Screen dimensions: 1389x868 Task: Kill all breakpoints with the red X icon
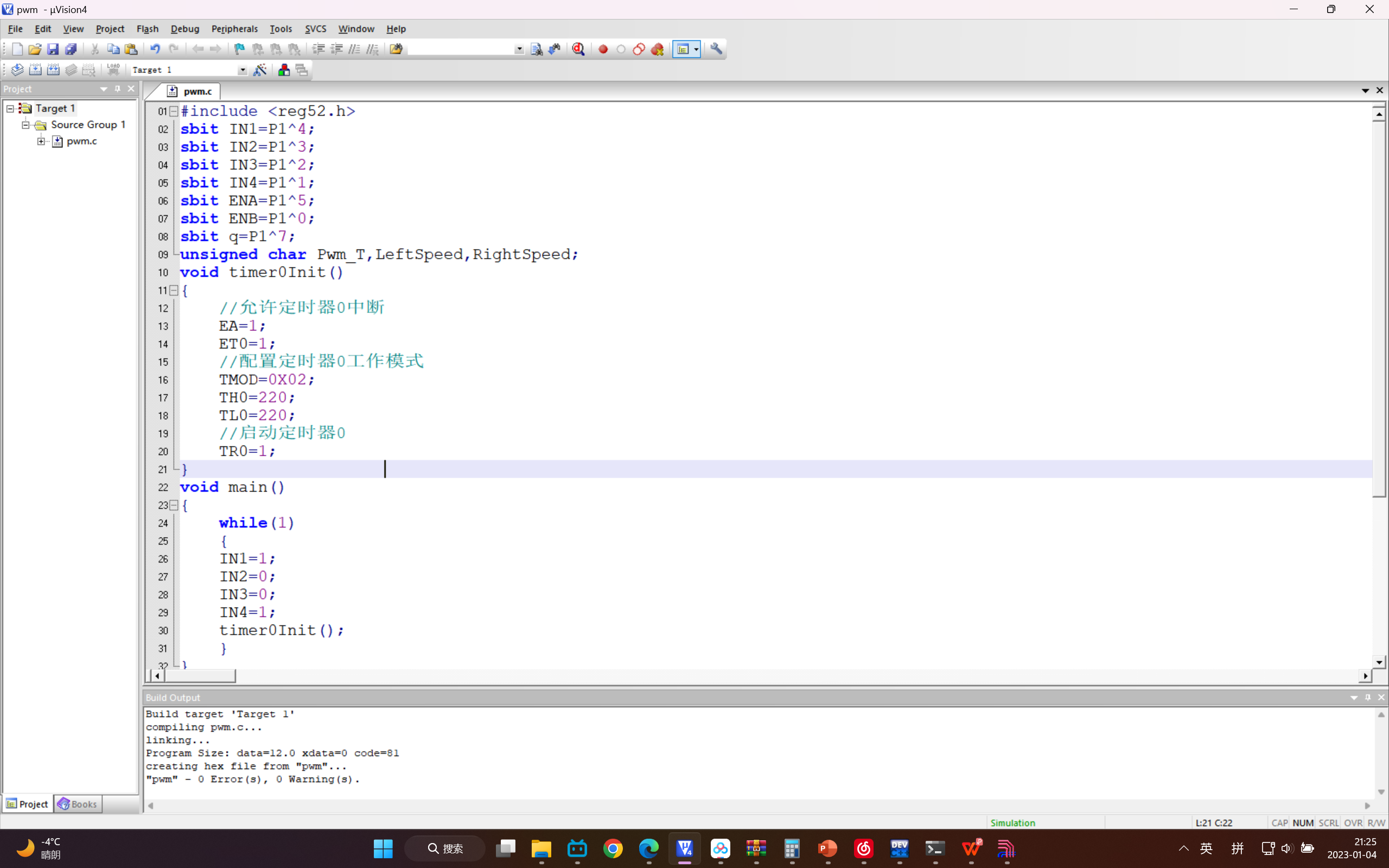coord(657,49)
